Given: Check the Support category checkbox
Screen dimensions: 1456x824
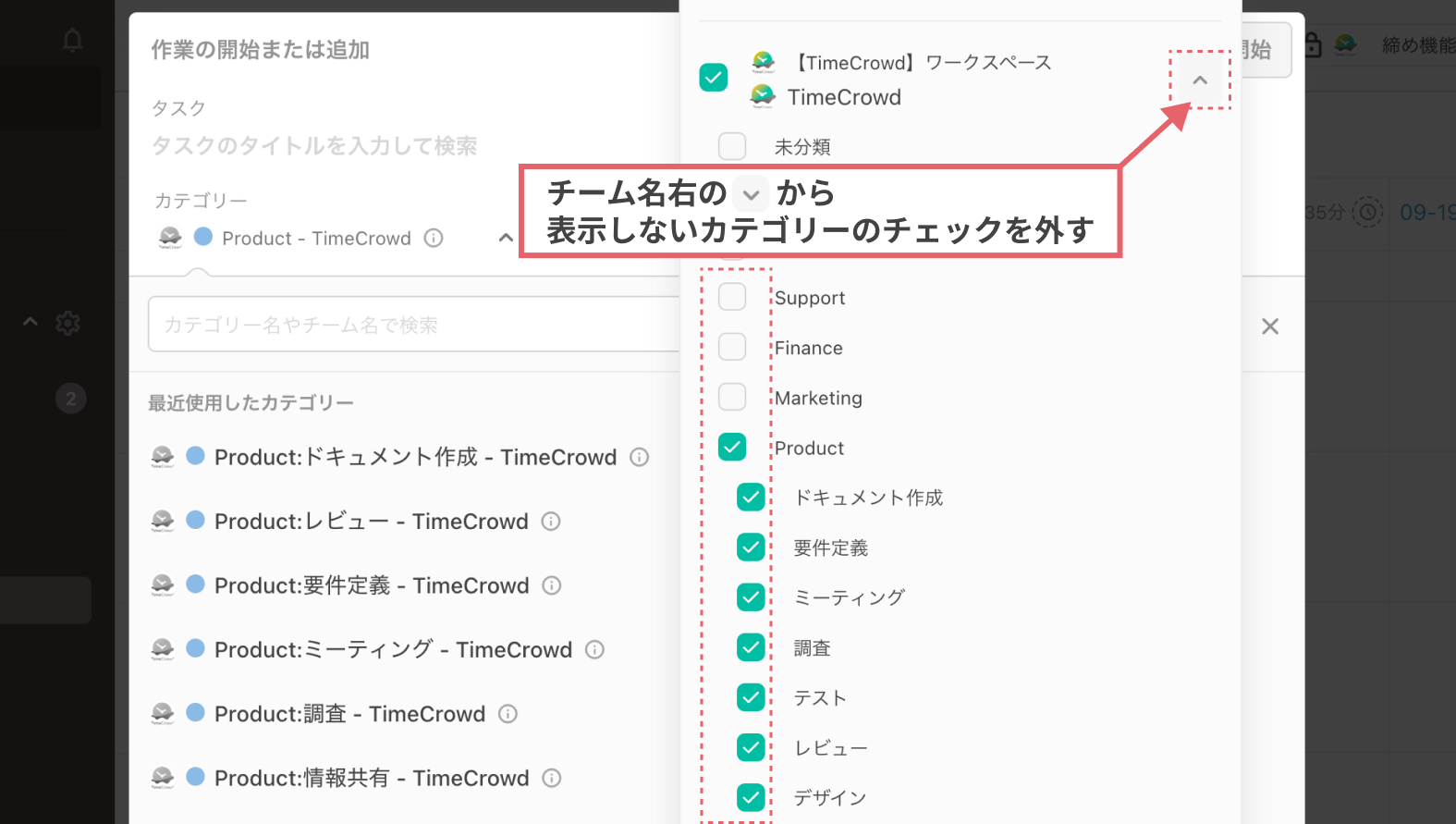Looking at the screenshot, I should click(x=732, y=297).
